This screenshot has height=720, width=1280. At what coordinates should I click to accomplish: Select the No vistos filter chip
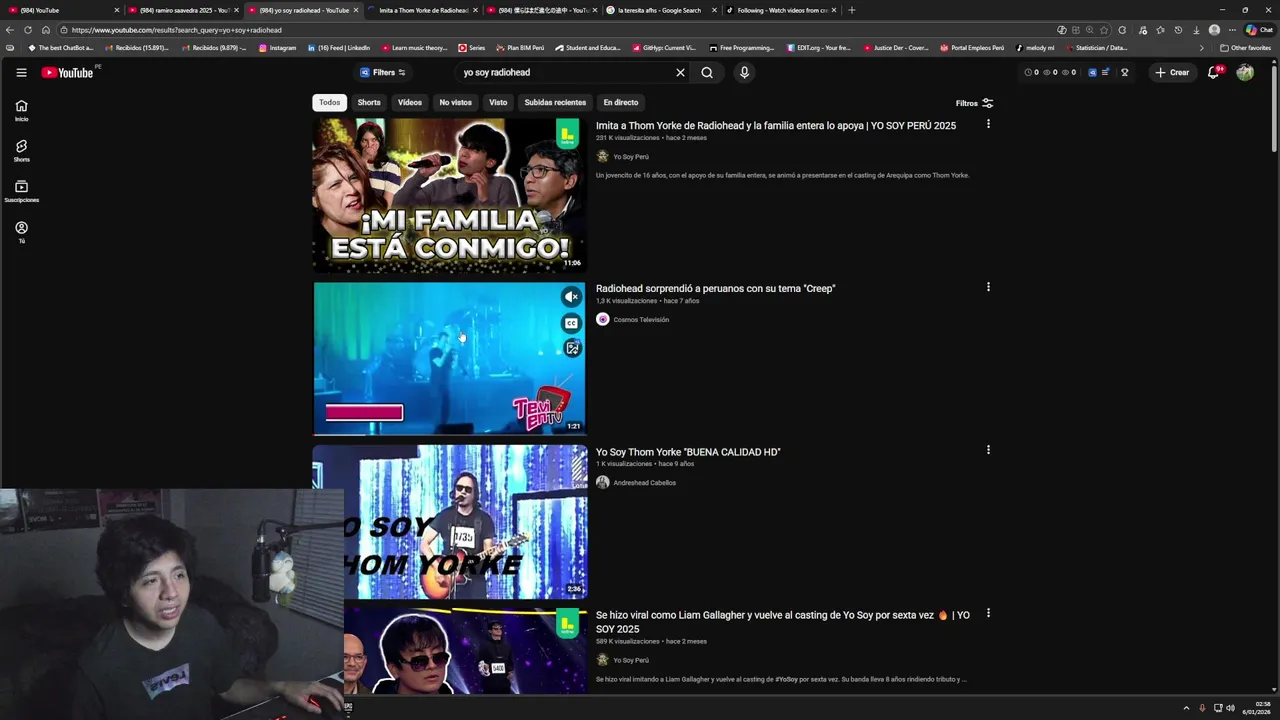pos(455,102)
